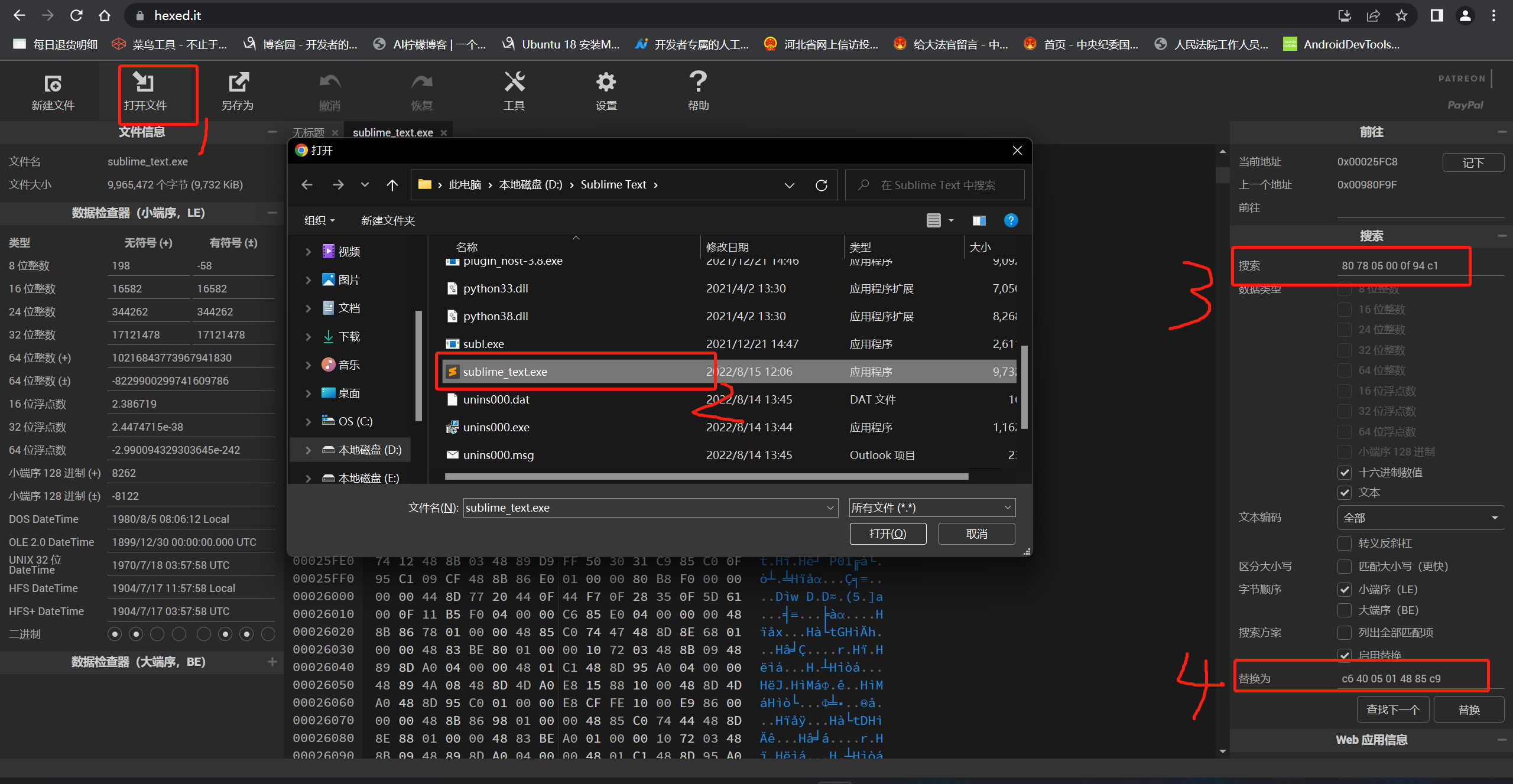Enable the list all matches (列出全部匹配项) checkbox
1513x784 pixels.
click(1345, 633)
